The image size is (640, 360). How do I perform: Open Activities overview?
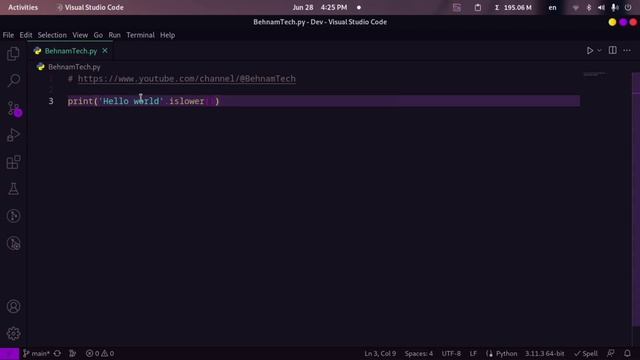click(23, 7)
